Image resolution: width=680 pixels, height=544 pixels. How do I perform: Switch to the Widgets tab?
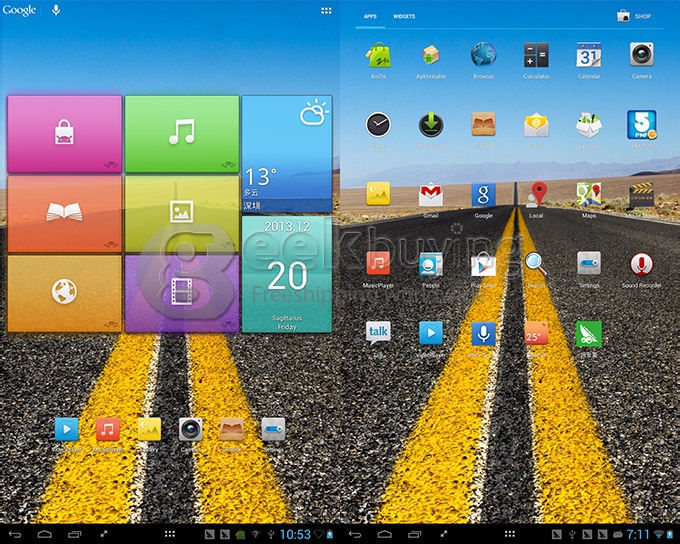404,17
